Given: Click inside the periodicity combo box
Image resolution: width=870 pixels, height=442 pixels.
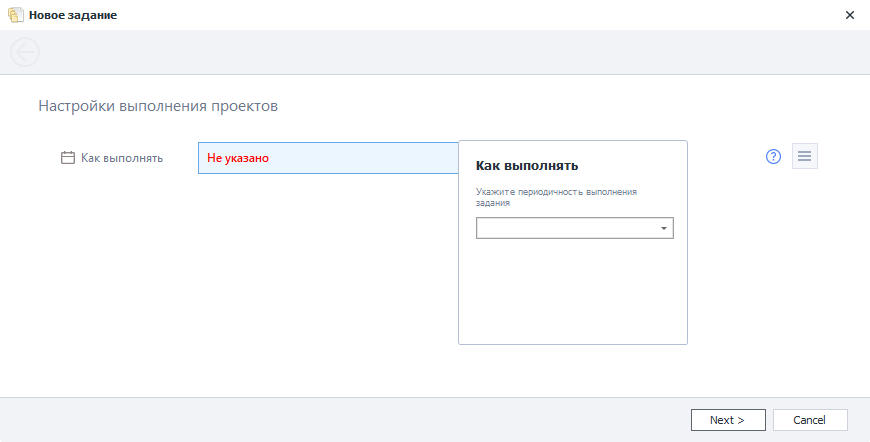Looking at the screenshot, I should click(565, 229).
